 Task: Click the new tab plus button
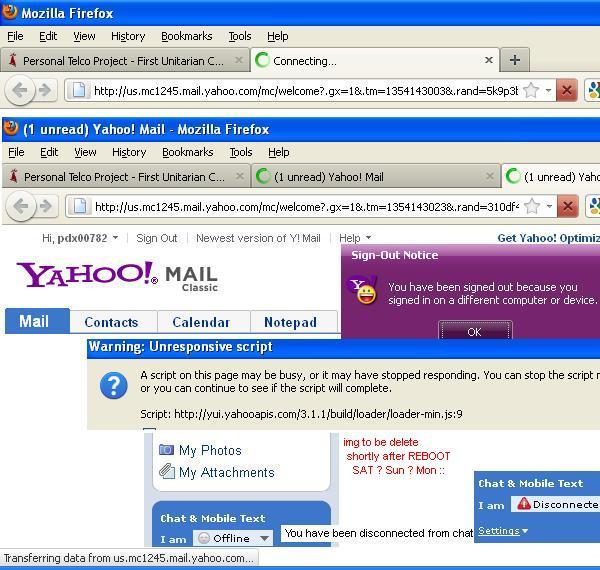pos(514,60)
